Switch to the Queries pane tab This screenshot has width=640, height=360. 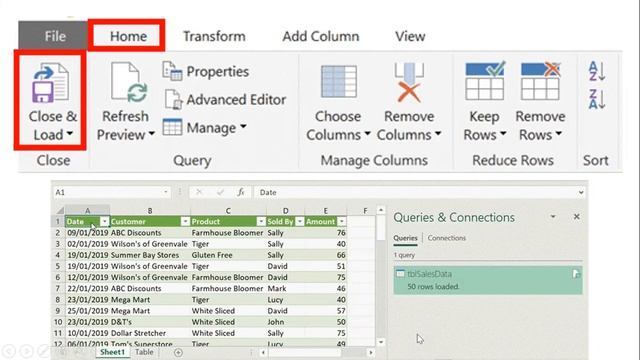(405, 238)
